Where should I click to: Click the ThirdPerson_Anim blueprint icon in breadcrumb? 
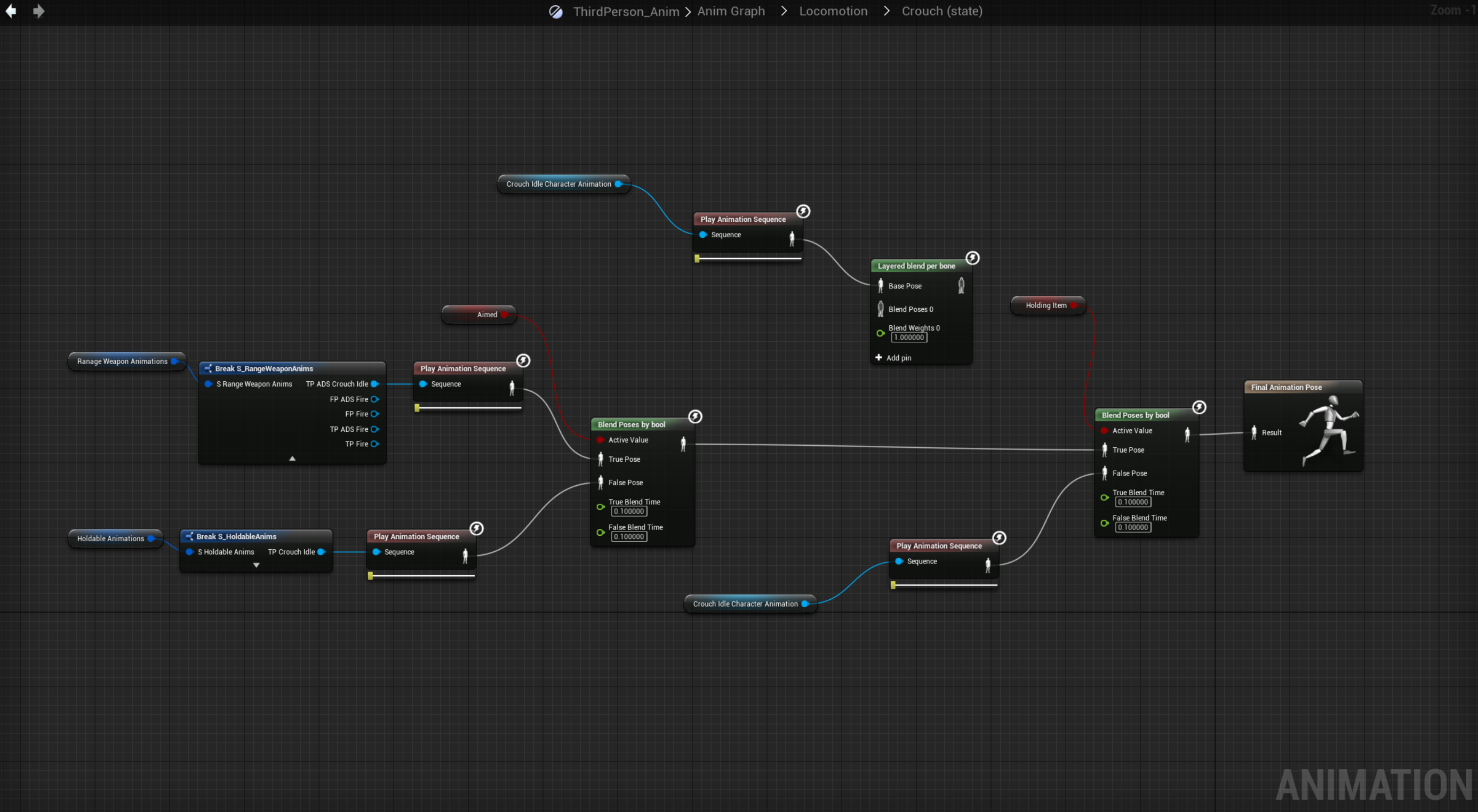555,12
